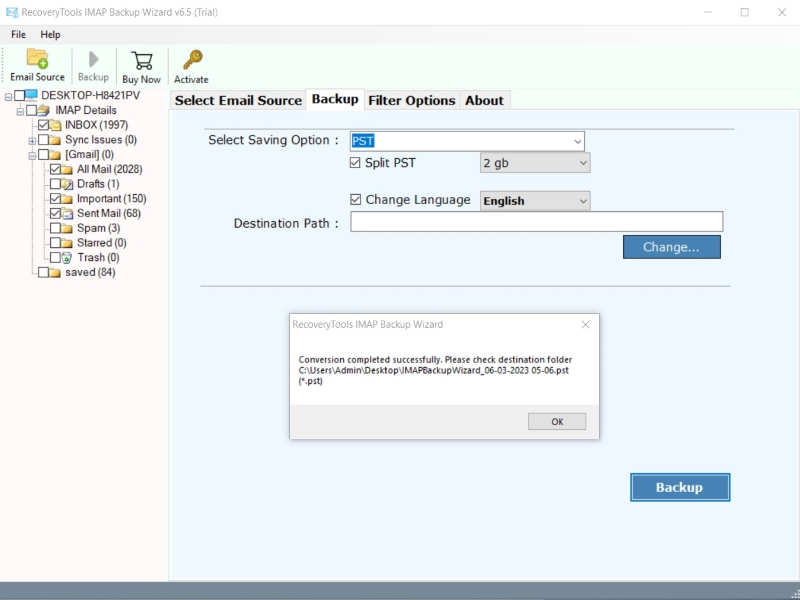Switch to Filter Options tab

(x=412, y=101)
